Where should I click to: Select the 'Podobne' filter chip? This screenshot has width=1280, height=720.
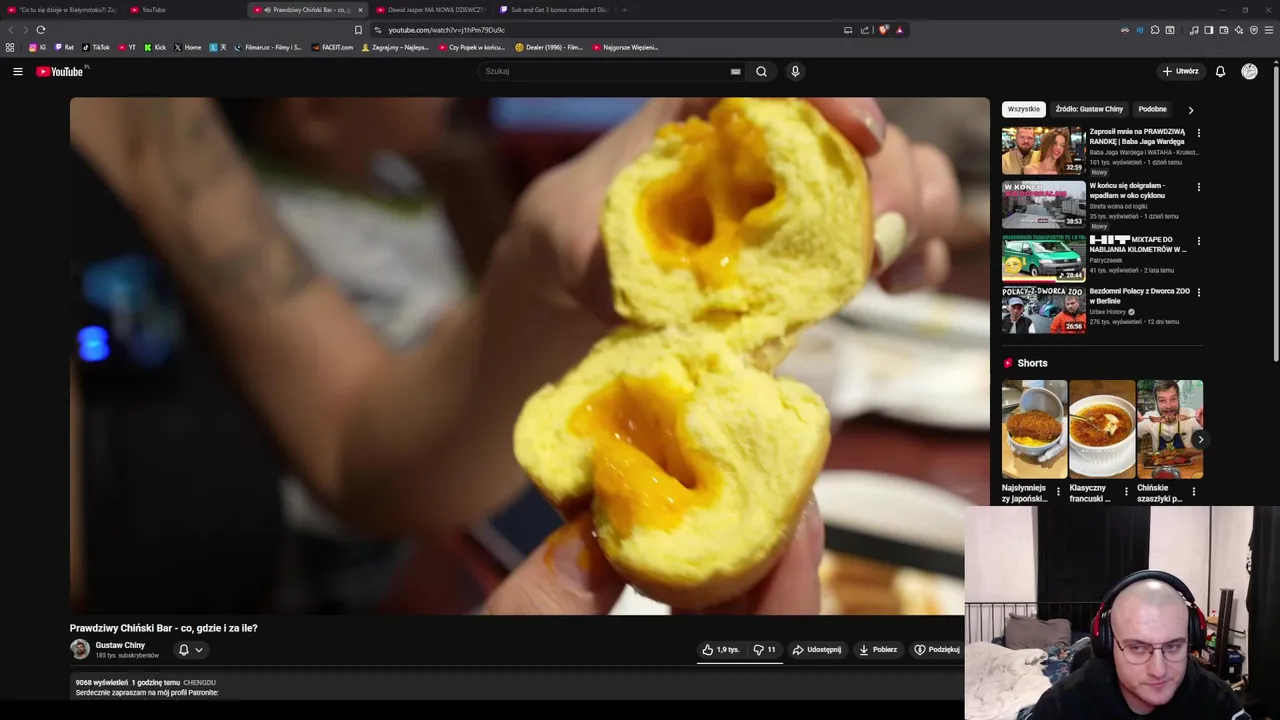pos(1152,109)
